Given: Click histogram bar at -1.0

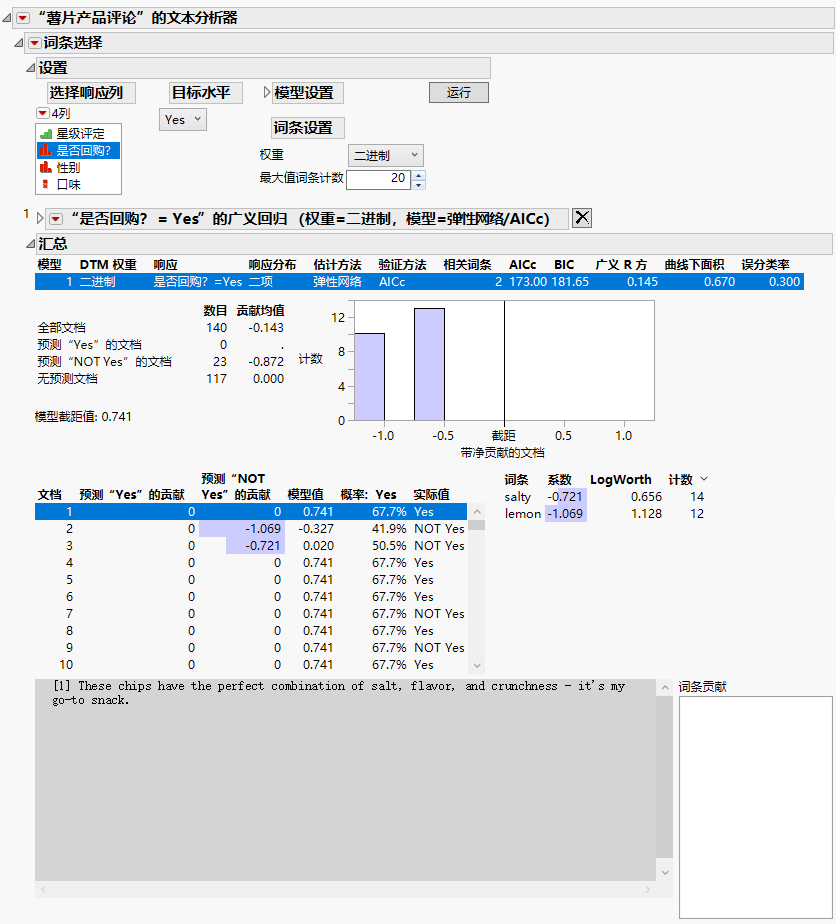Looking at the screenshot, I should [x=369, y=377].
